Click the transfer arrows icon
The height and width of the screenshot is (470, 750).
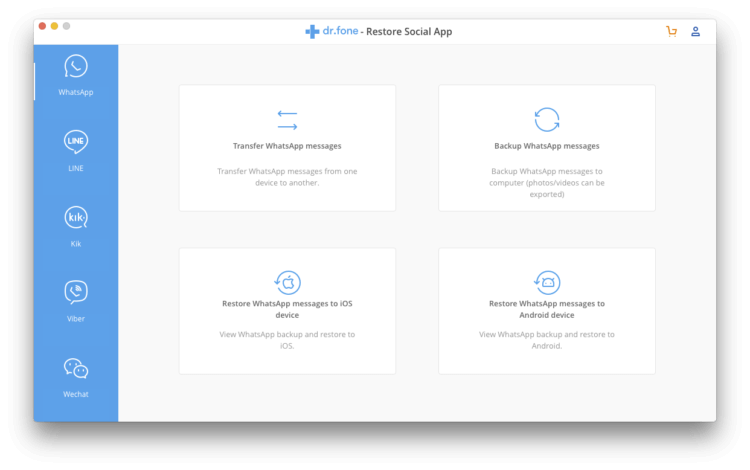[287, 120]
